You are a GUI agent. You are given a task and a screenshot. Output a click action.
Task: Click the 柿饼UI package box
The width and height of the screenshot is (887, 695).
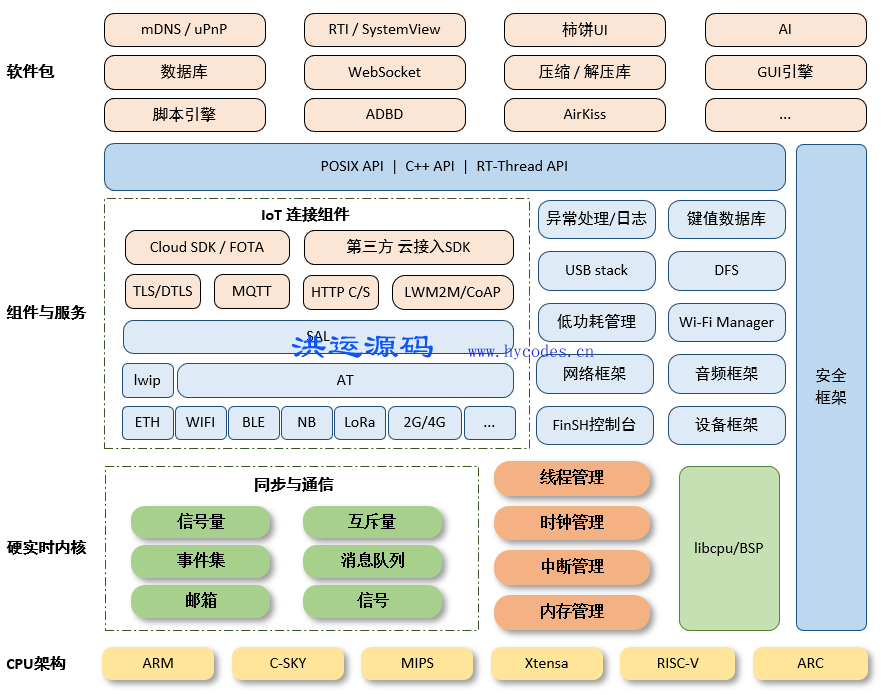pyautogui.click(x=584, y=29)
